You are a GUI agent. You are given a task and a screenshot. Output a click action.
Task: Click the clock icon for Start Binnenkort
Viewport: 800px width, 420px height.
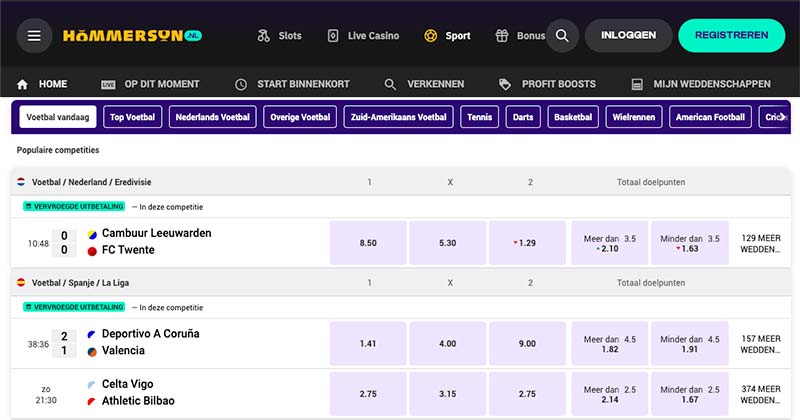coord(241,85)
